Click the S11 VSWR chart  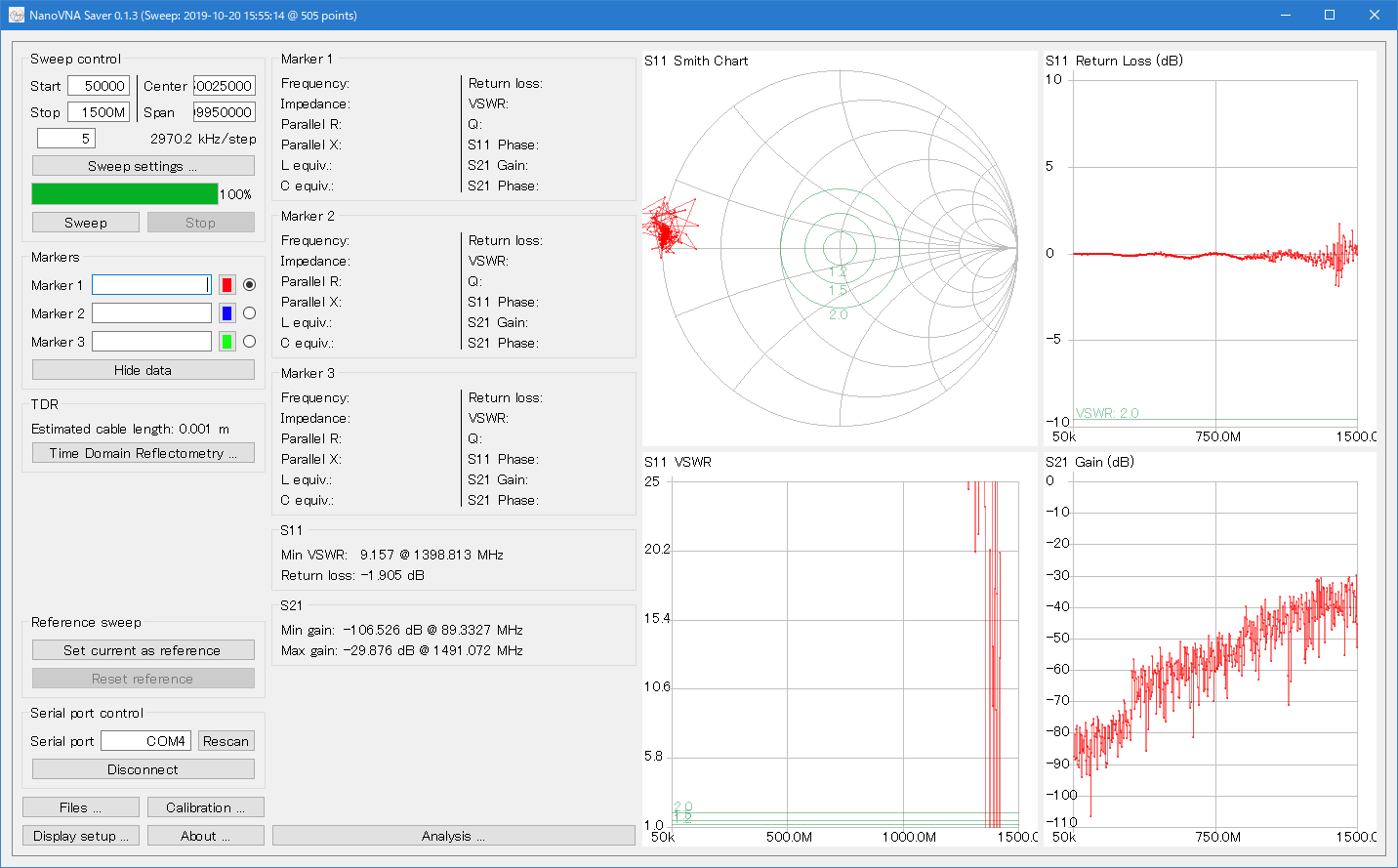840,649
